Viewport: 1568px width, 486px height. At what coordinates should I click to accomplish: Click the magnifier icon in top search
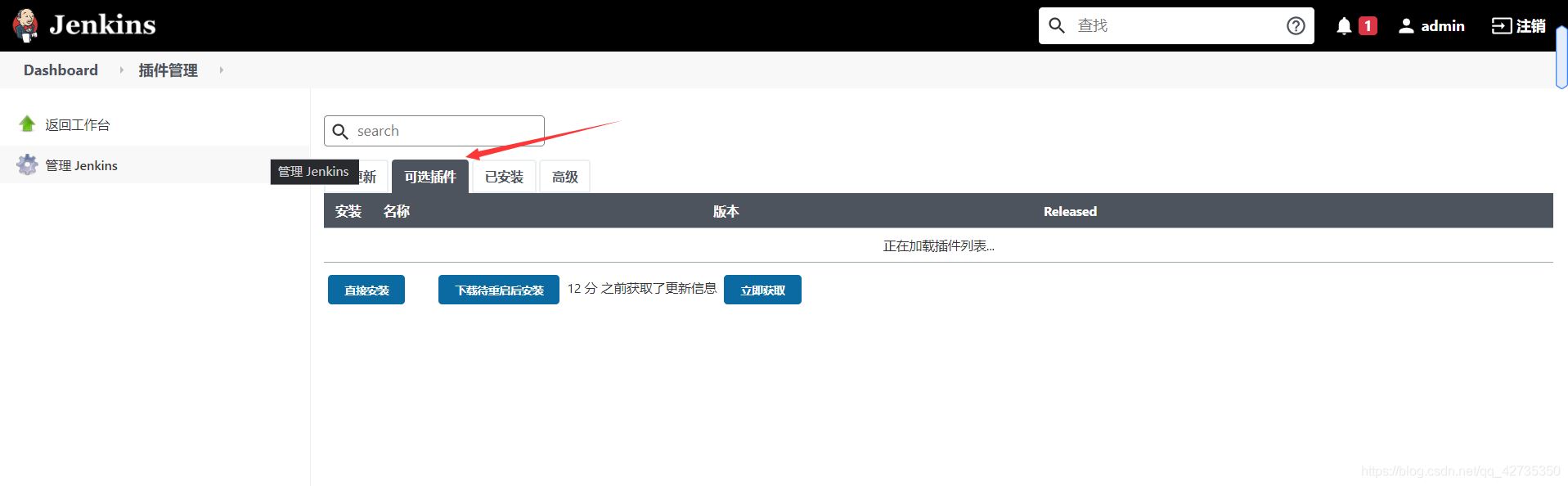pos(1057,25)
